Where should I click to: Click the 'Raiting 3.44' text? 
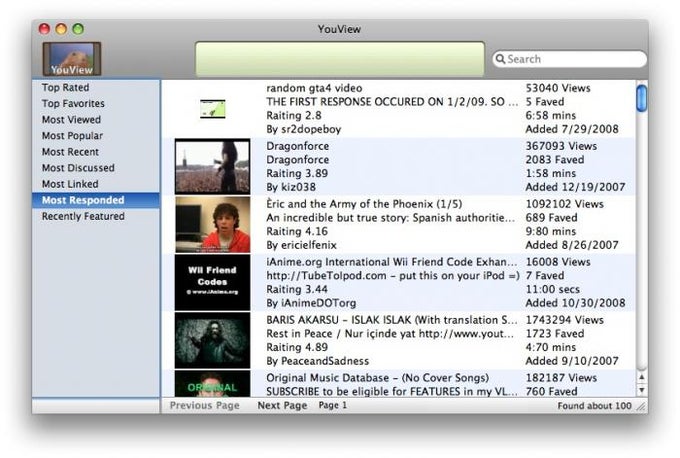(297, 289)
